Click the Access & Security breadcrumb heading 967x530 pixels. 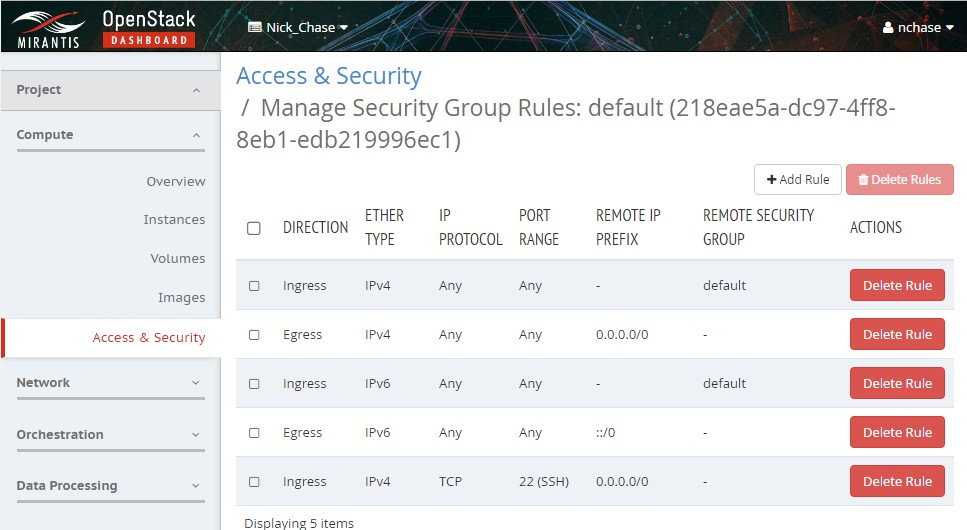pyautogui.click(x=329, y=76)
